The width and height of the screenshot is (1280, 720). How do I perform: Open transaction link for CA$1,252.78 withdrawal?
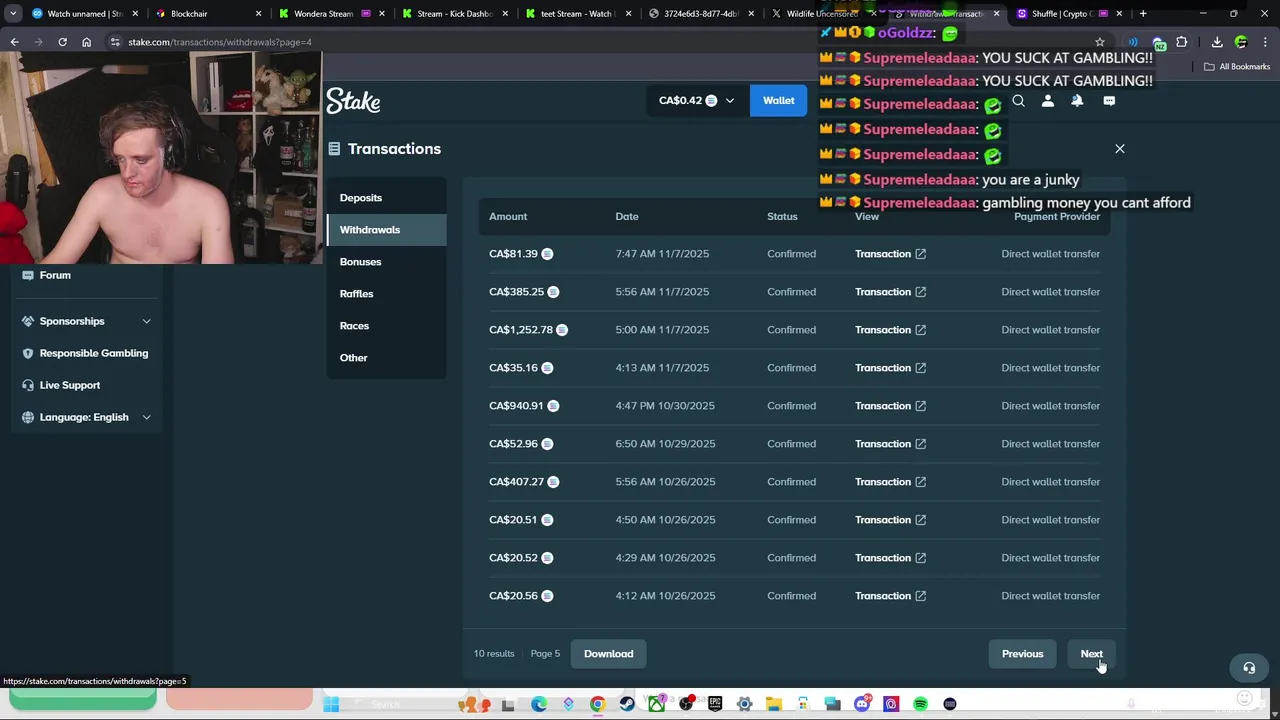[890, 330]
